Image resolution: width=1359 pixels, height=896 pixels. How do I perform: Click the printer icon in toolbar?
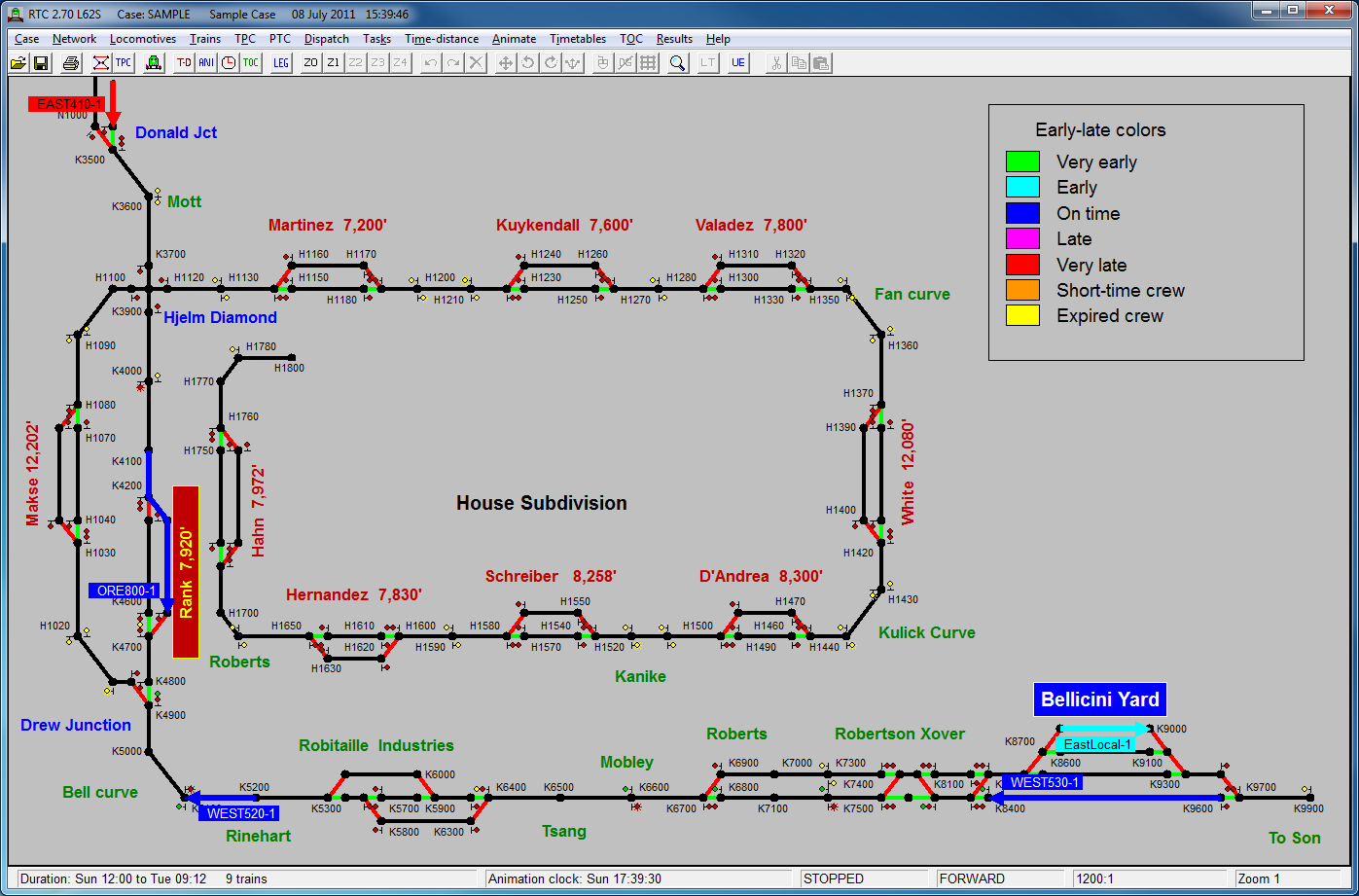70,63
